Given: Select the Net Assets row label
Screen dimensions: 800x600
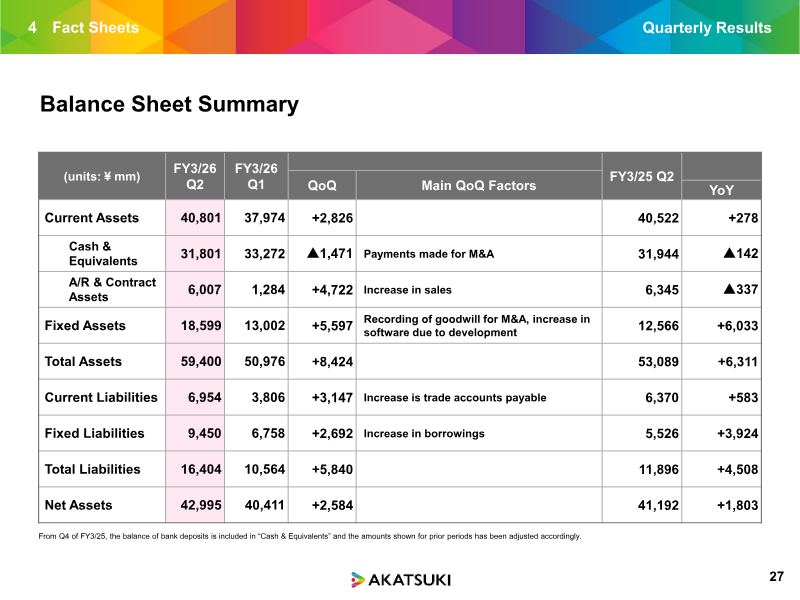Looking at the screenshot, I should 79,505.
